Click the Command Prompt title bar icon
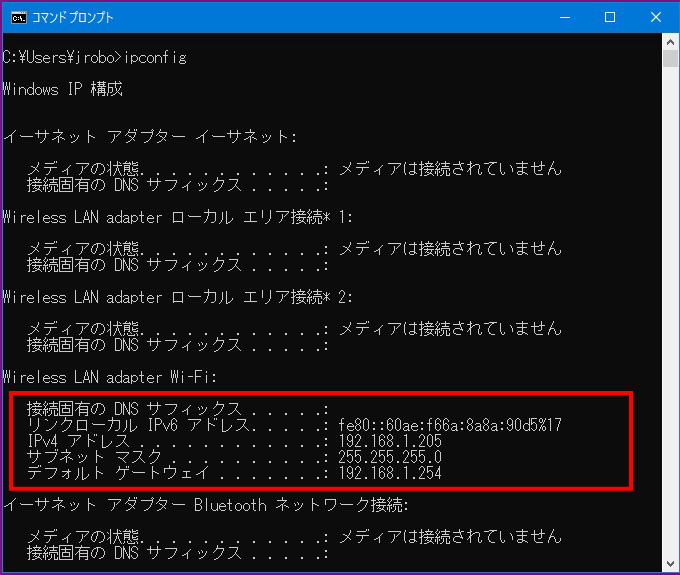This screenshot has width=680, height=575. pos(19,18)
